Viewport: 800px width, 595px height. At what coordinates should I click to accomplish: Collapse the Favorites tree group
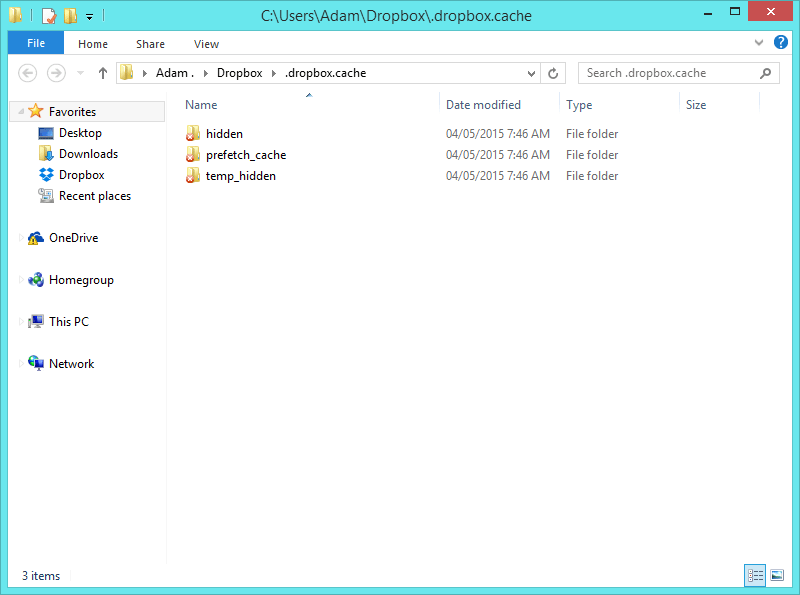(21, 111)
